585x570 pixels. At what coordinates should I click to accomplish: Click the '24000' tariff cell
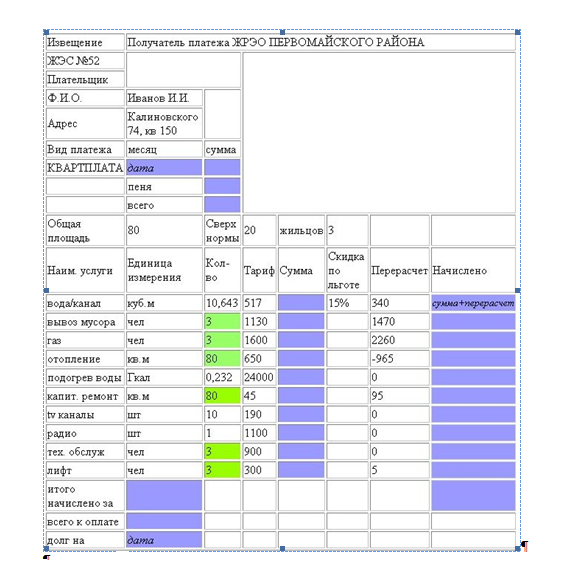point(259,377)
